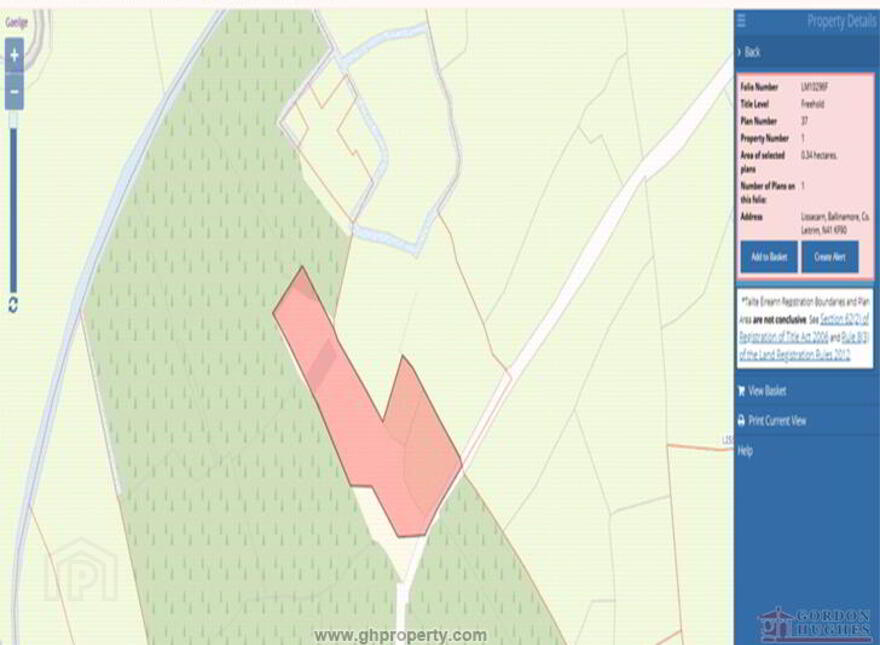Click the Create Alert button

[x=830, y=257]
